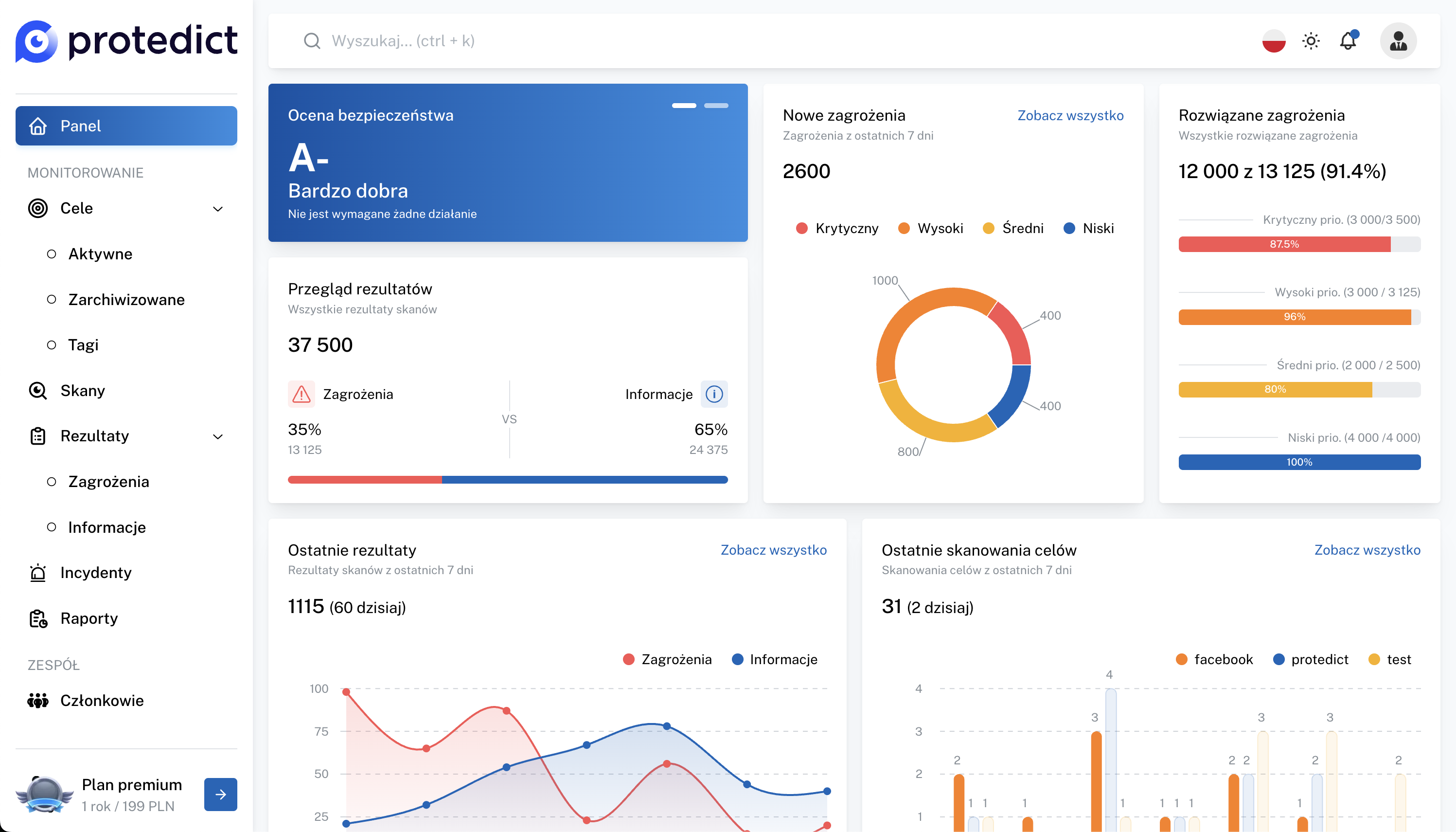Image resolution: width=1456 pixels, height=832 pixels.
Task: Toggle the light/dark theme sun icon
Action: click(1311, 41)
